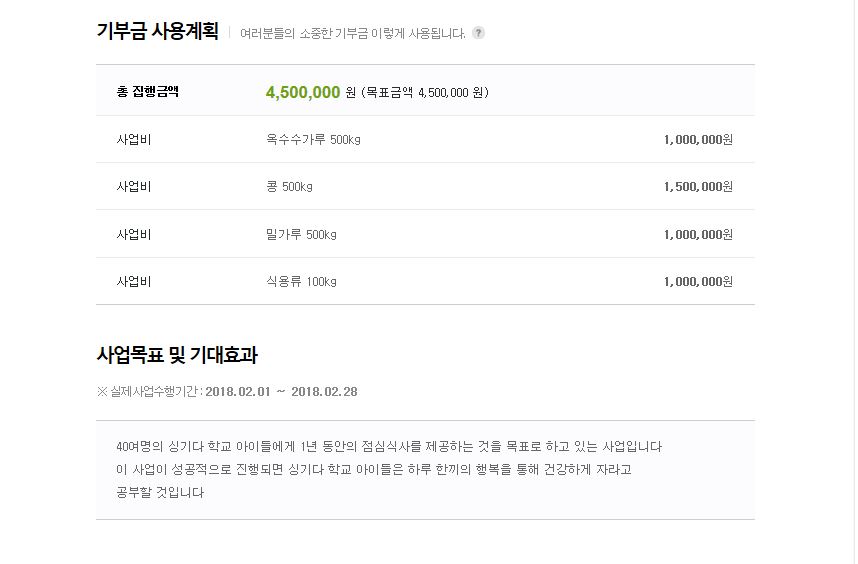Click the 1,500,000원 amount

pyautogui.click(x=698, y=187)
